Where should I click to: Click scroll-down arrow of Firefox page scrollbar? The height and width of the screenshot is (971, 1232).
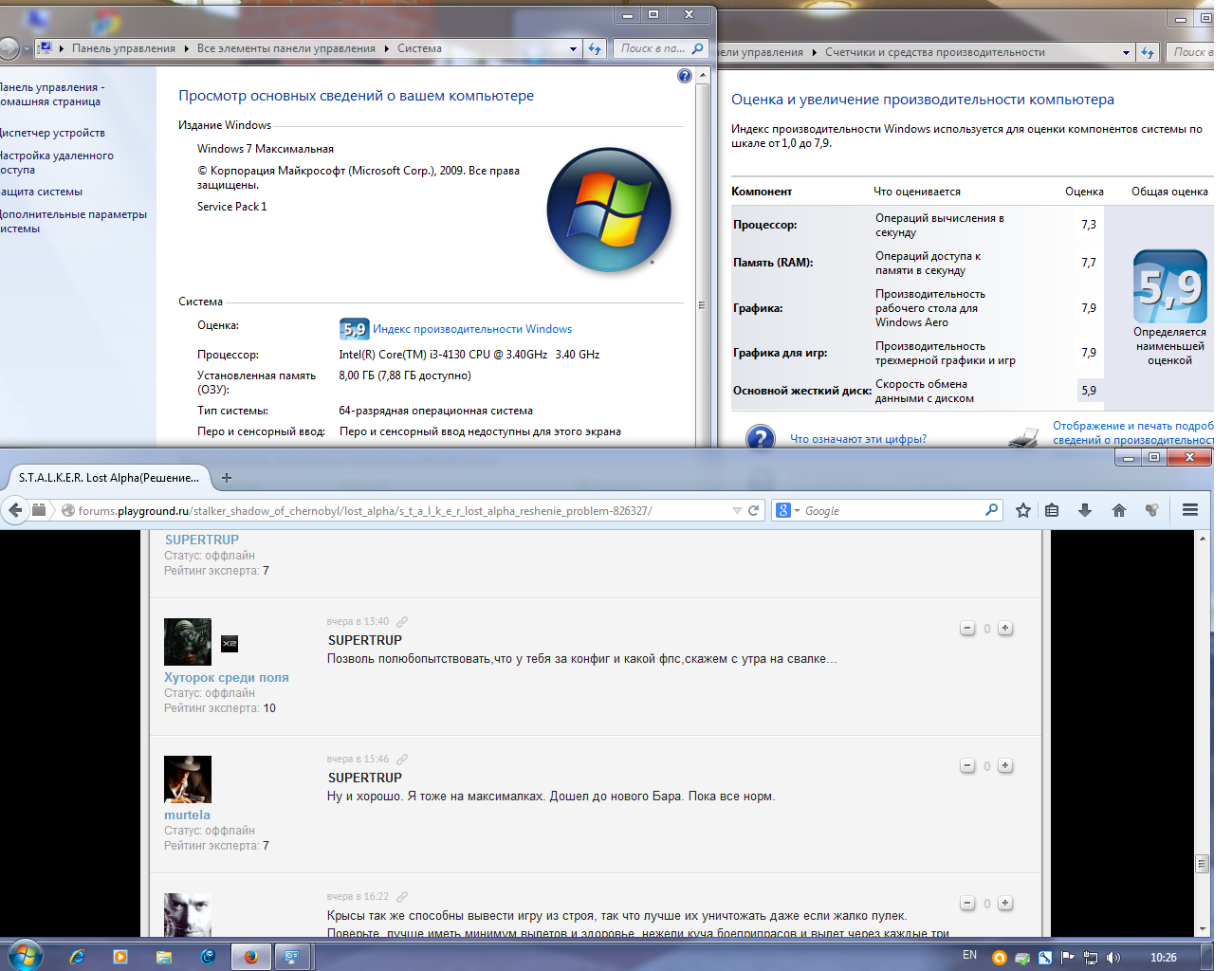(x=1203, y=929)
